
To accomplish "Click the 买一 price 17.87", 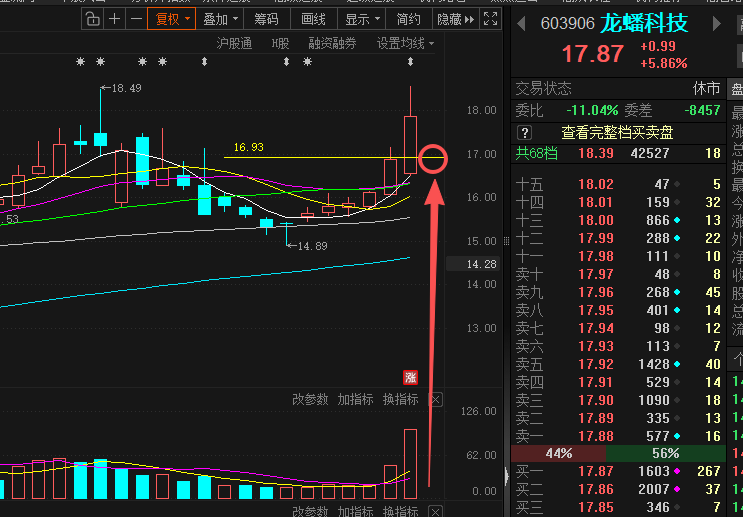I will pyautogui.click(x=596, y=471).
